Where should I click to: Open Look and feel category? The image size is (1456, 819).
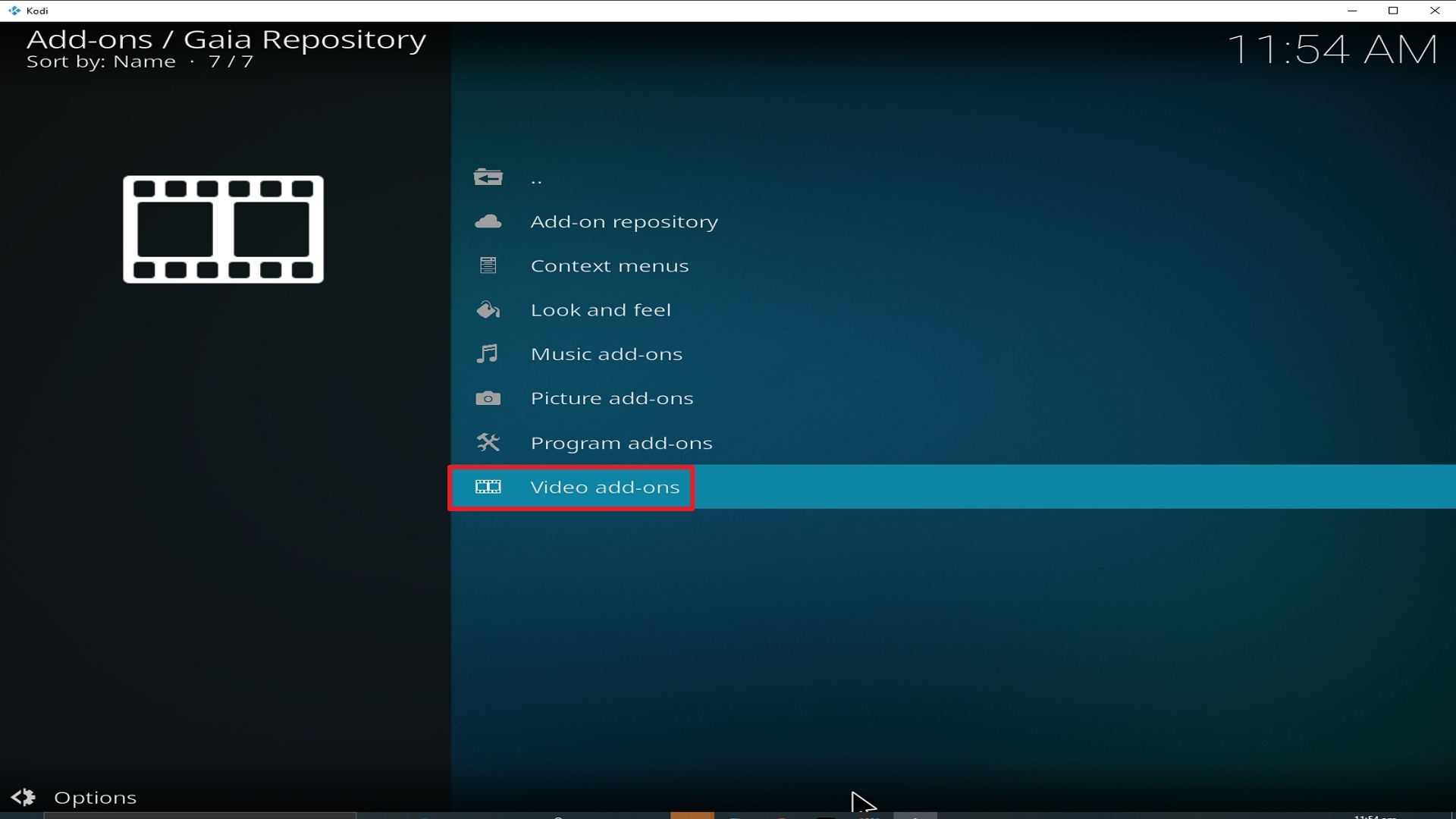[953, 309]
